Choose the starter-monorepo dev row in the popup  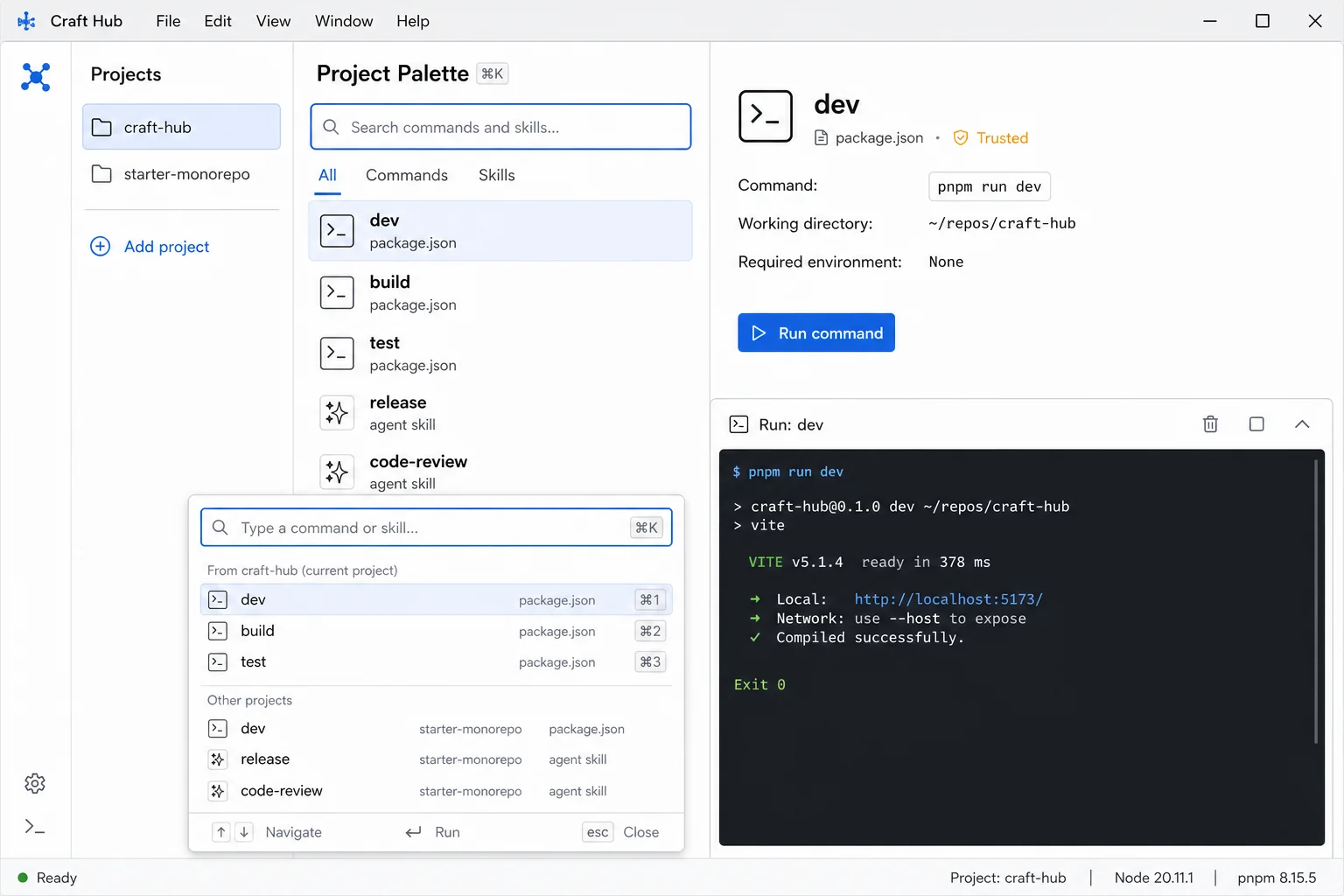[436, 728]
